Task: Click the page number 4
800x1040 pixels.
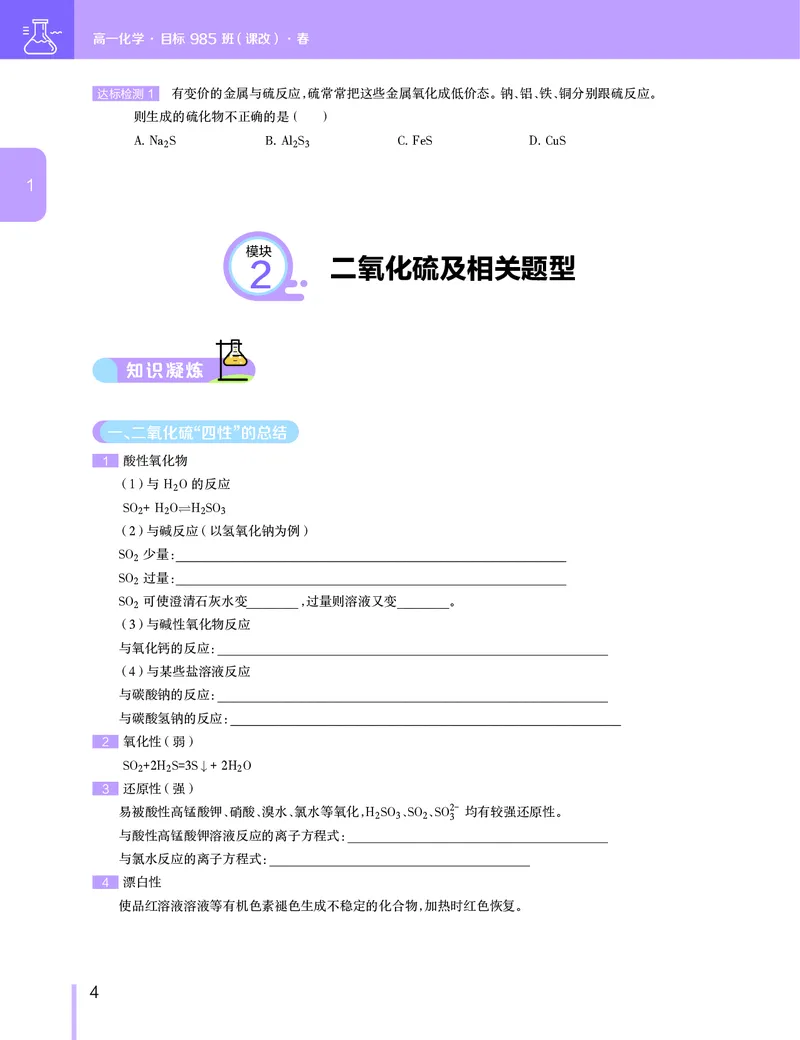Action: pos(94,992)
